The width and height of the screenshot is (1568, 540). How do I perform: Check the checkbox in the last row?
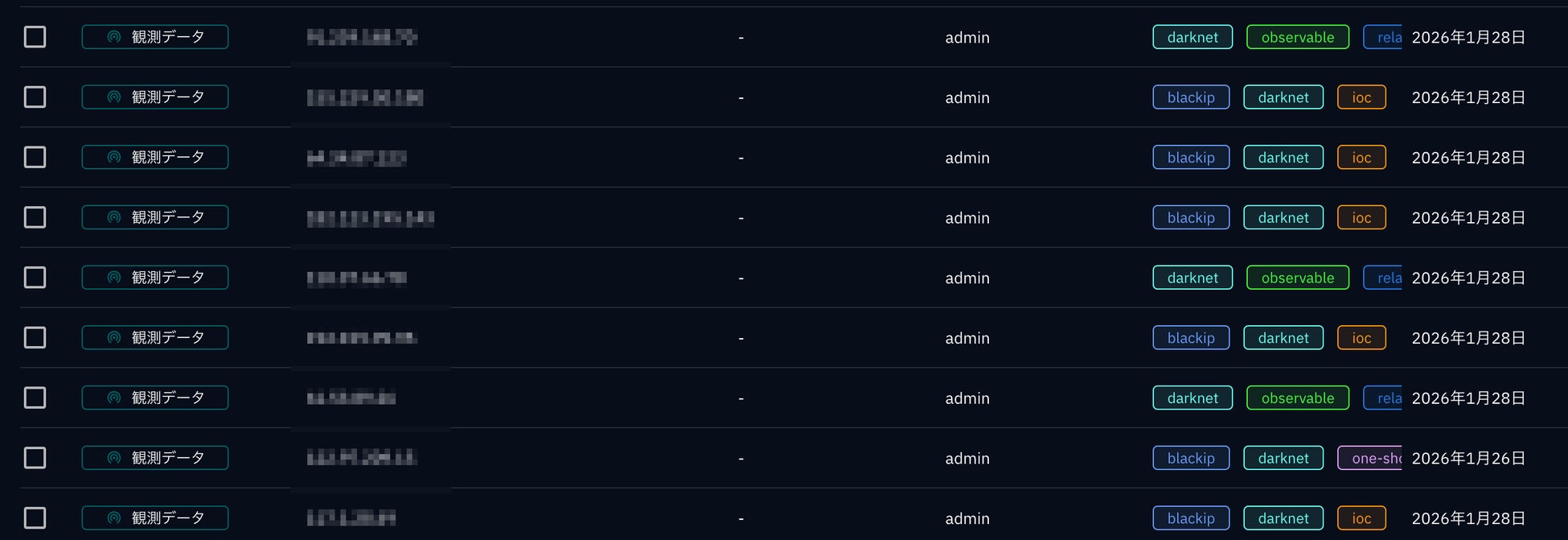pyautogui.click(x=35, y=518)
